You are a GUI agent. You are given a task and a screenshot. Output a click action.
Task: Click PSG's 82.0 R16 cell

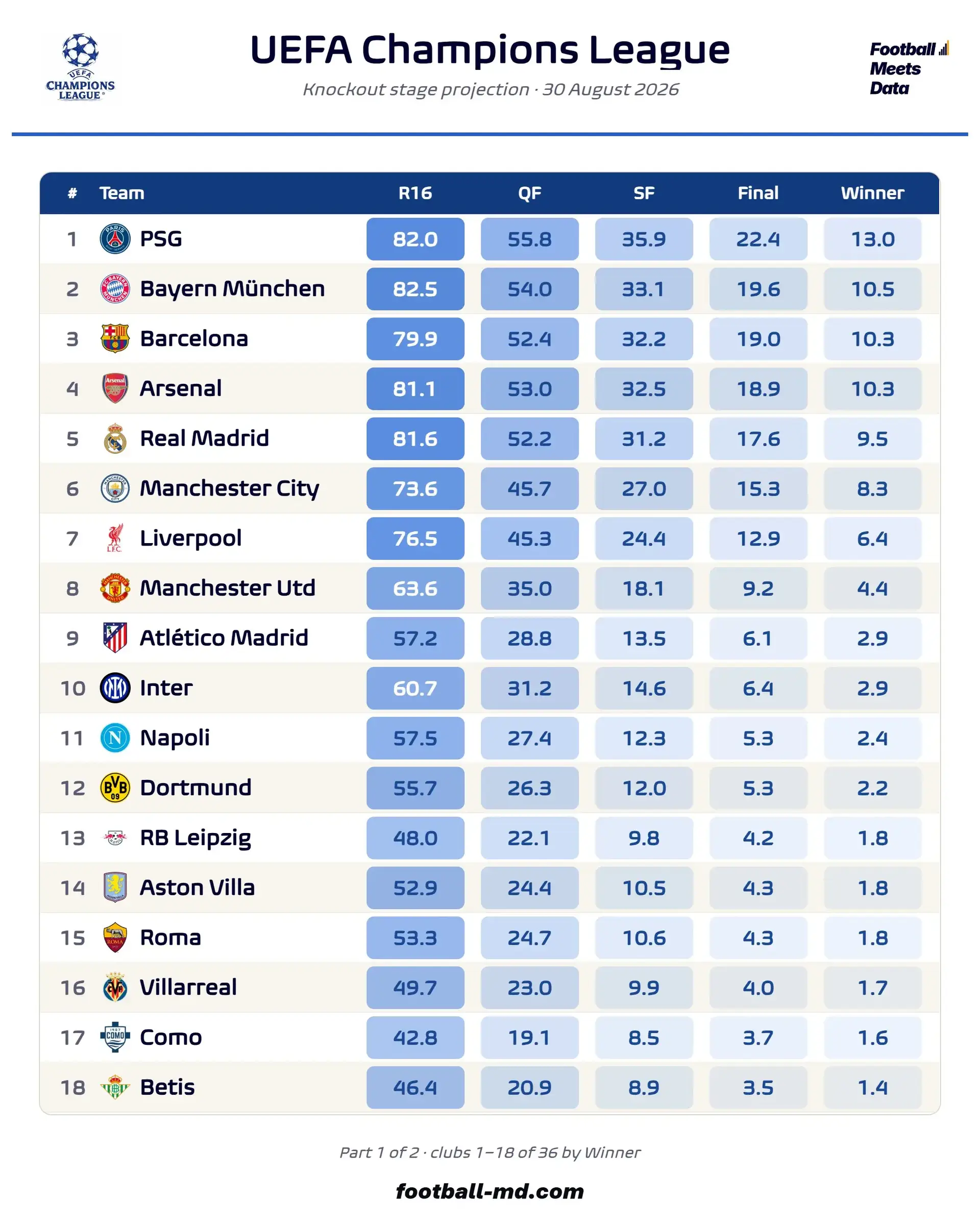pos(415,239)
